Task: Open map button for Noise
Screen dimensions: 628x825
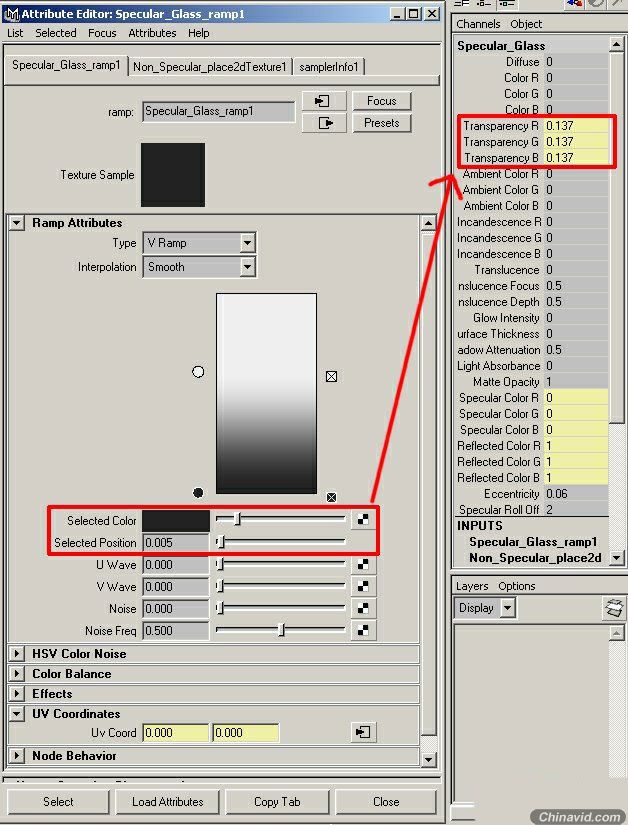Action: 363,608
